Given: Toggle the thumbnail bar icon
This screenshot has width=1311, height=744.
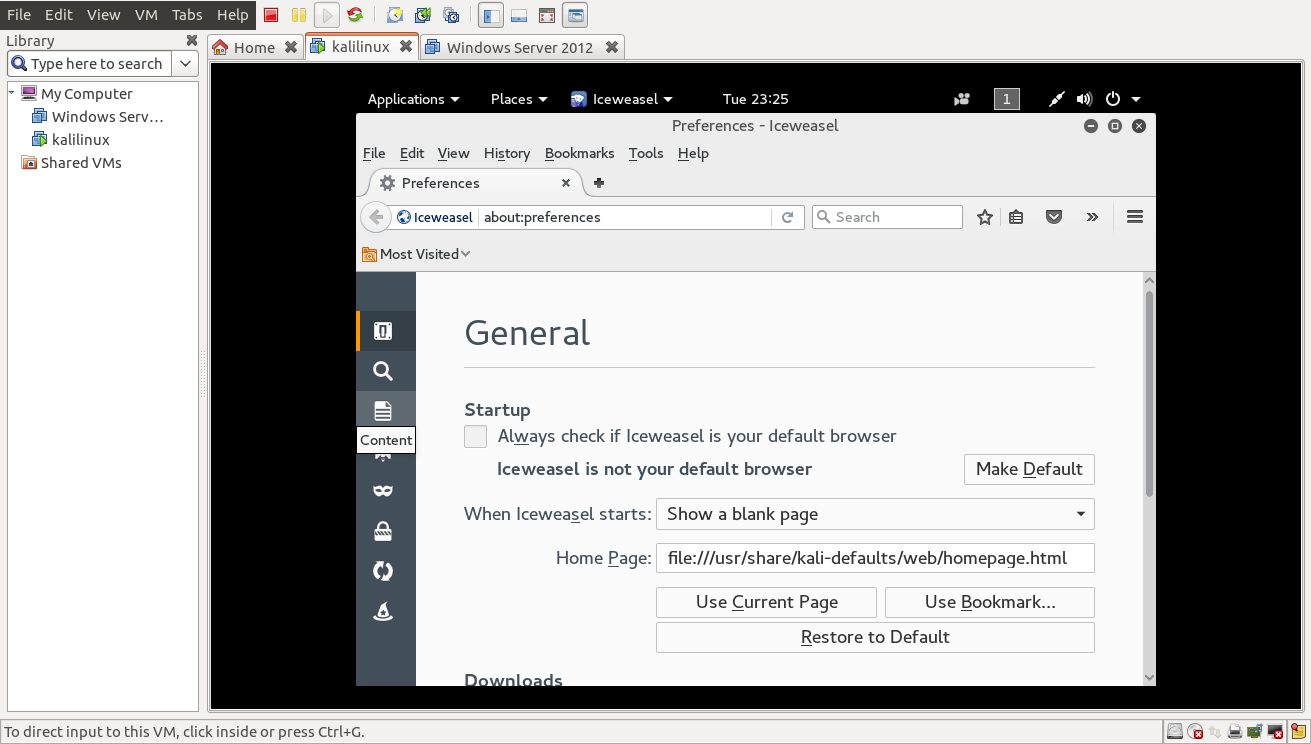Looking at the screenshot, I should point(518,15).
